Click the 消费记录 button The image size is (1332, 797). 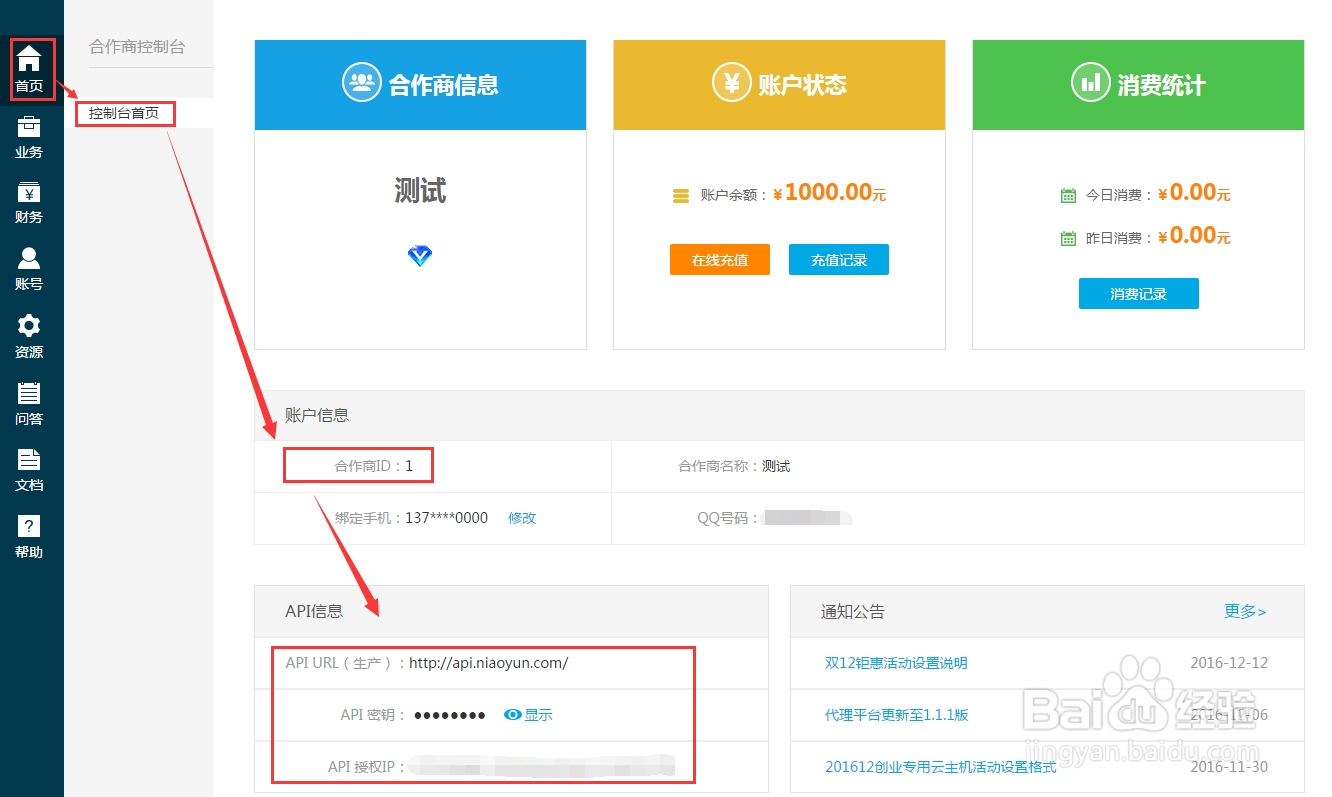coord(1138,293)
